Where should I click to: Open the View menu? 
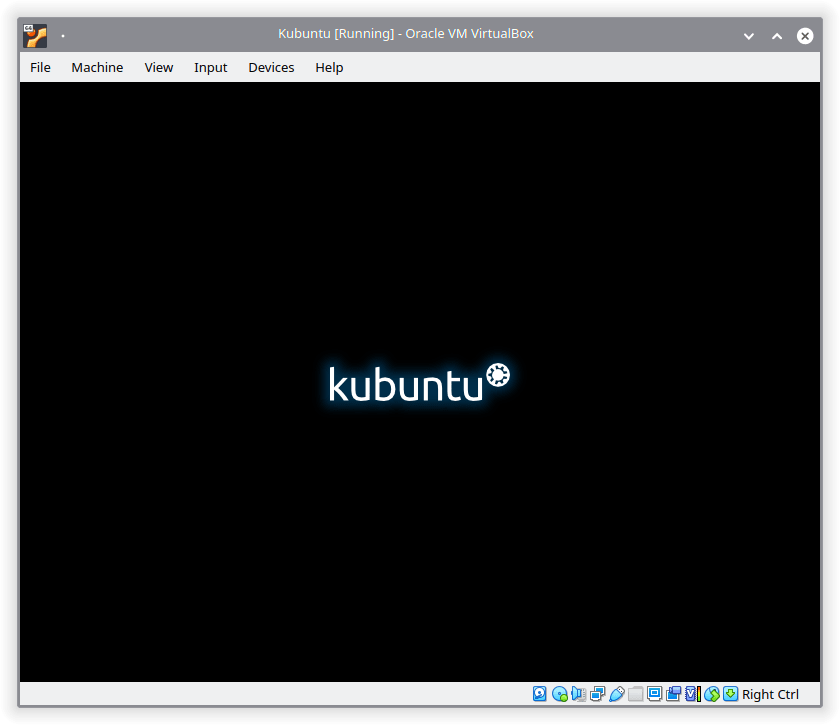pyautogui.click(x=159, y=68)
